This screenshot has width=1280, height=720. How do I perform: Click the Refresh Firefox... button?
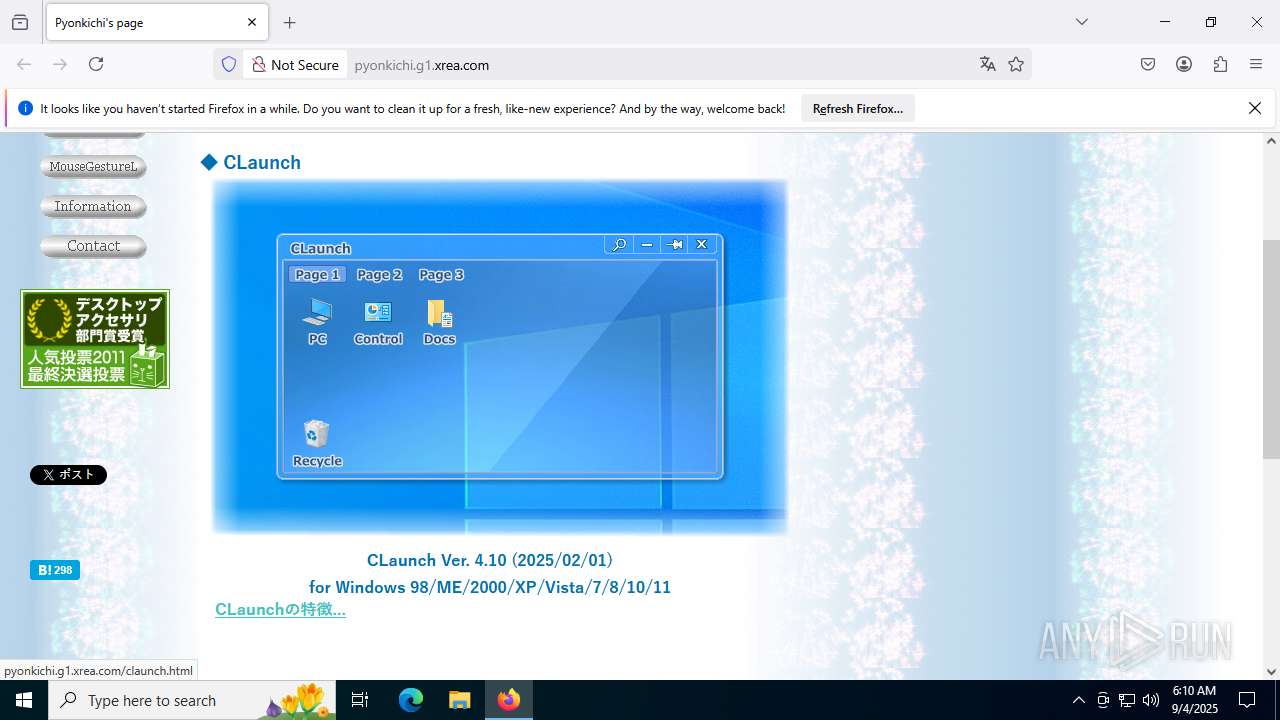pos(858,108)
